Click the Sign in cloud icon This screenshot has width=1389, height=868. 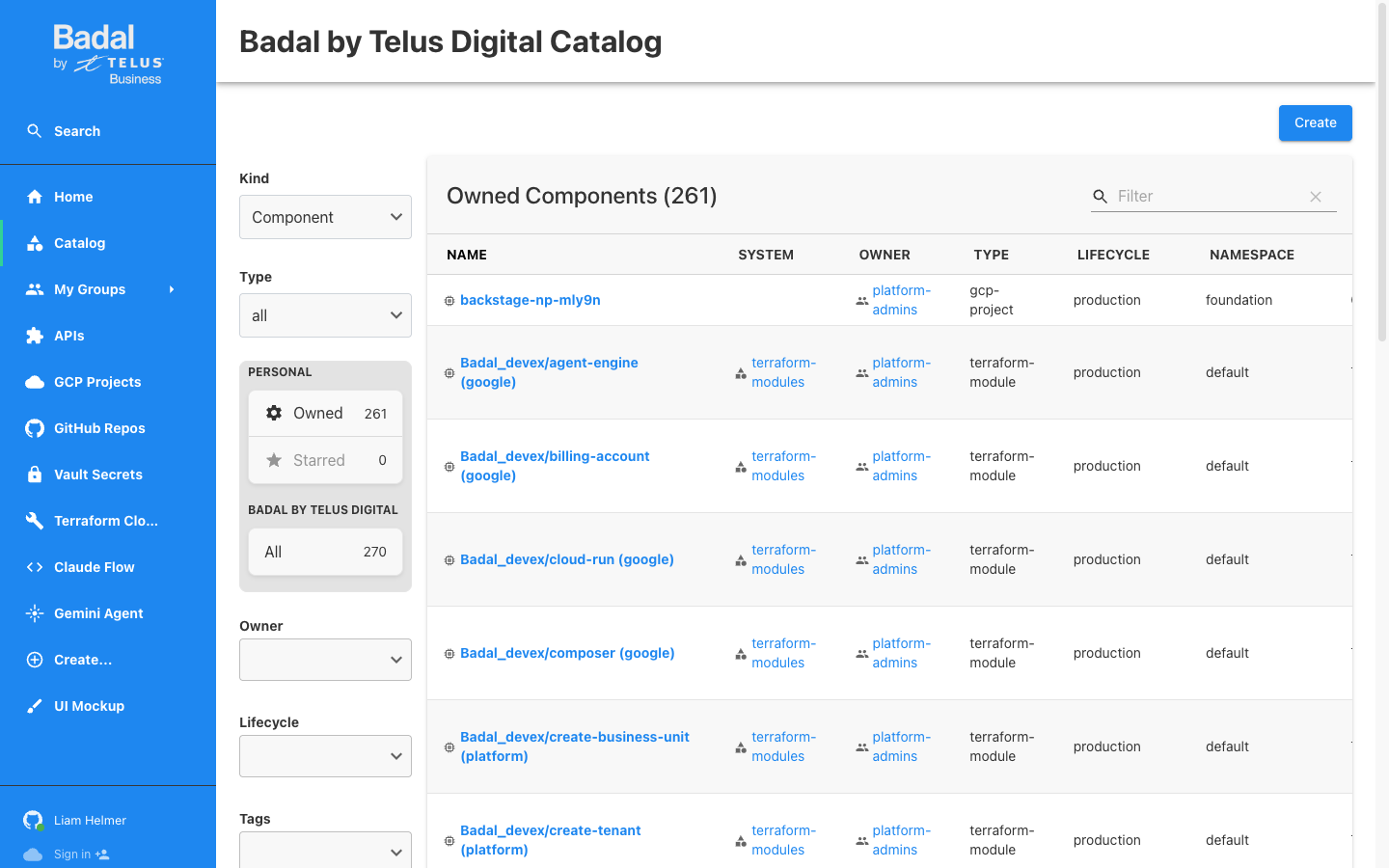(33, 854)
